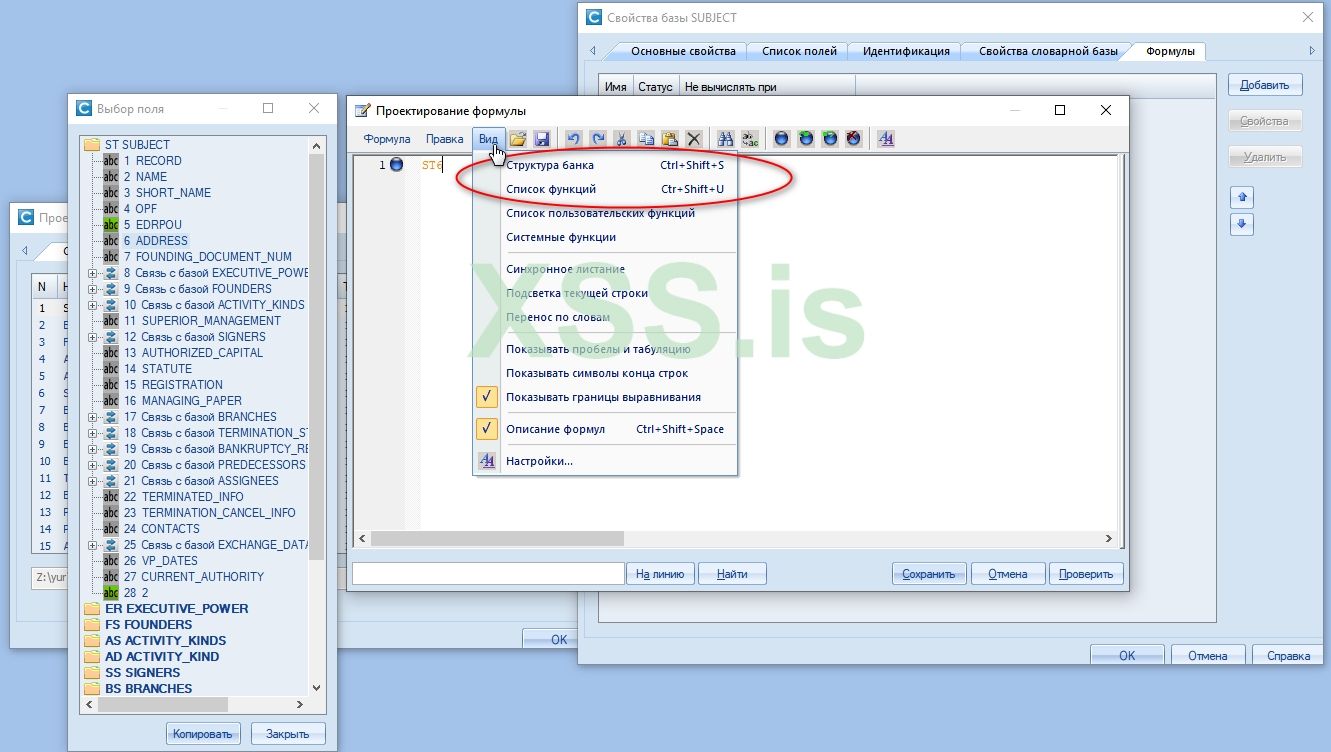1331x752 pixels.
Task: Move formula up with the up arrow button
Action: [x=1241, y=197]
